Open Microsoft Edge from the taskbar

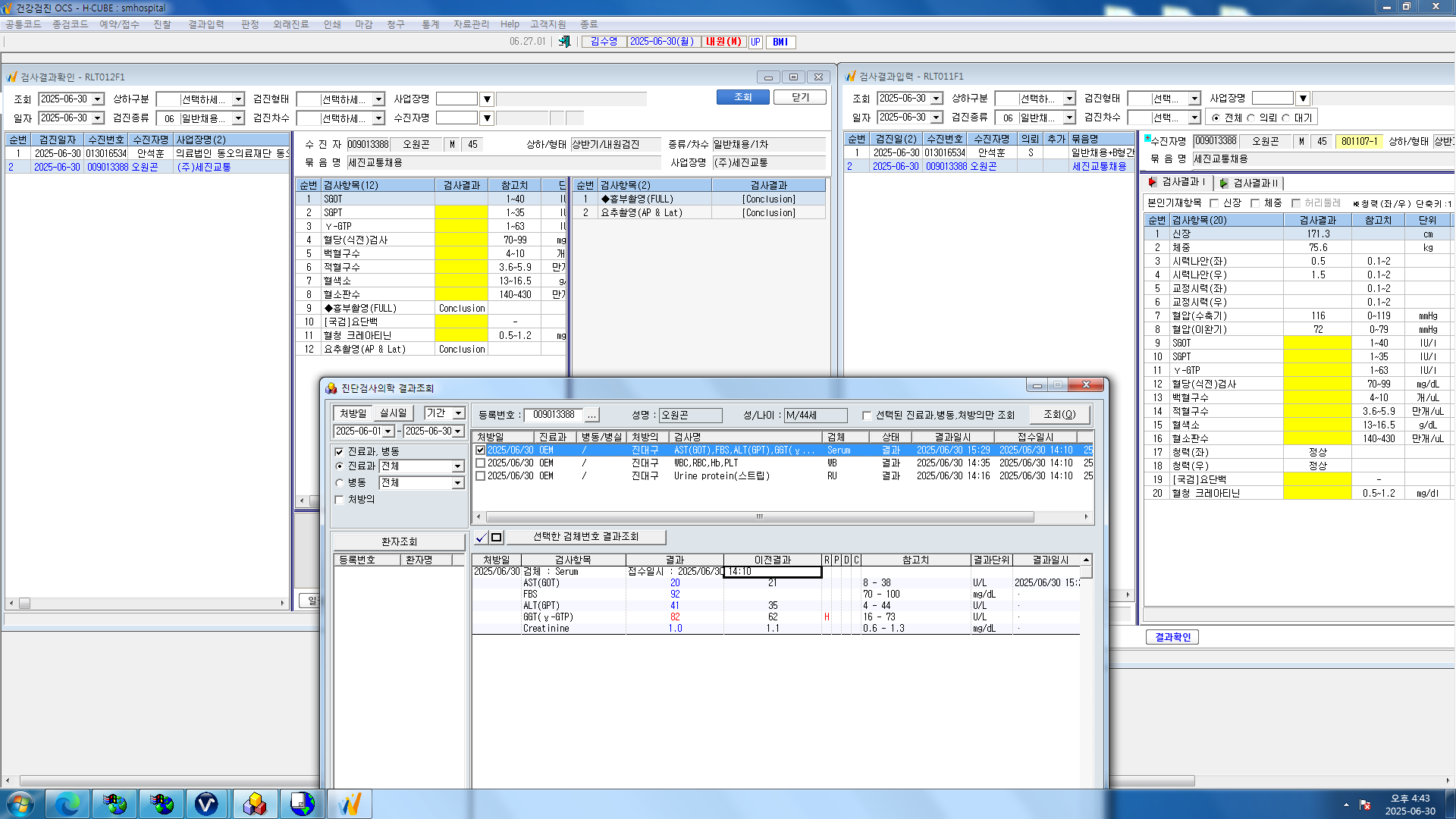coord(68,804)
